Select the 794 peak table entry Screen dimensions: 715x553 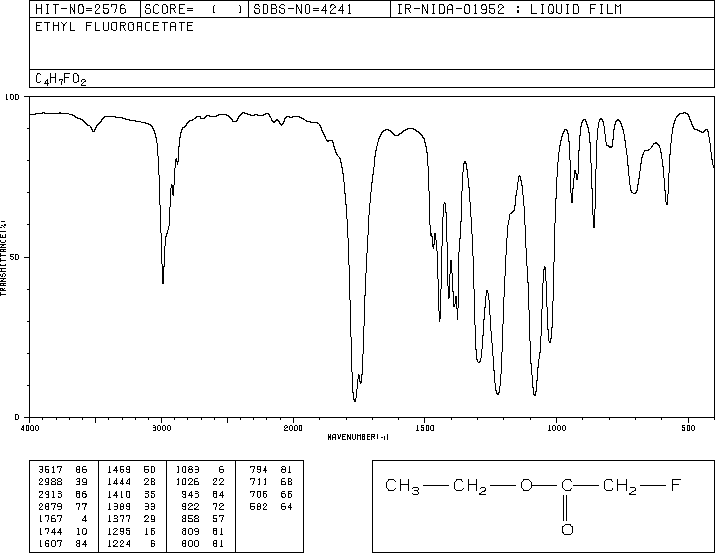tap(271, 470)
